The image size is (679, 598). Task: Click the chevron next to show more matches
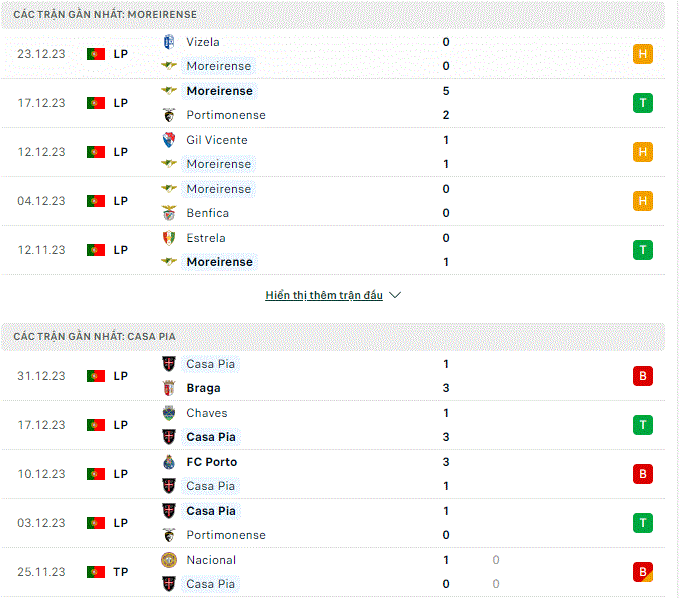click(395, 295)
